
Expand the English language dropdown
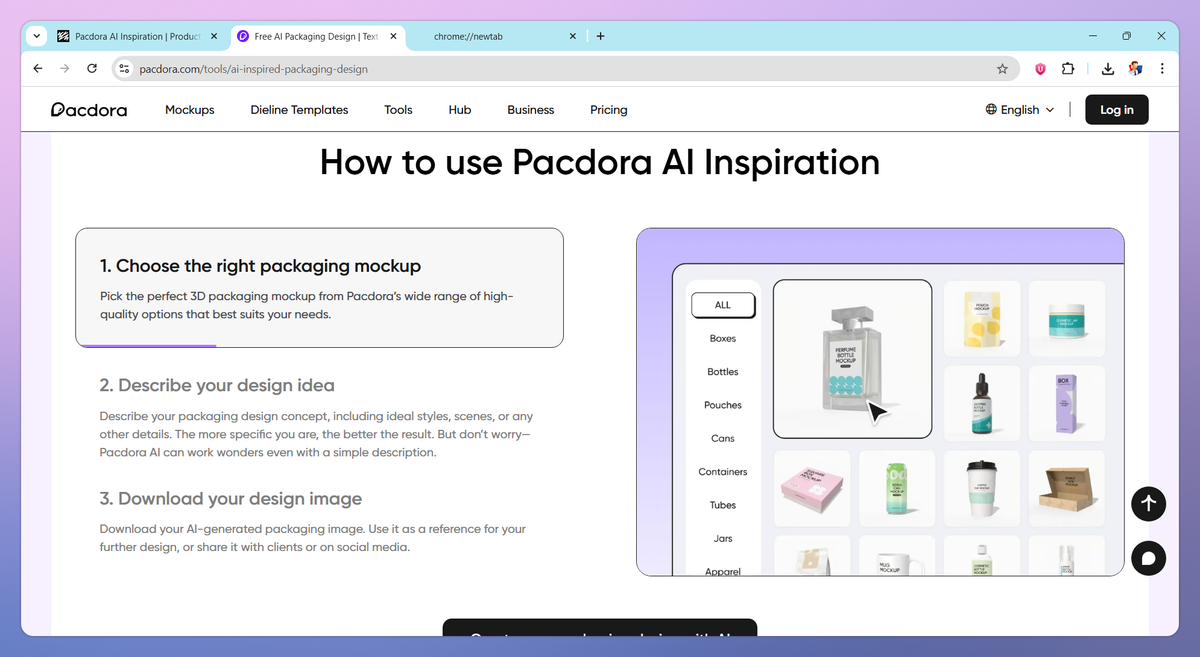click(1020, 110)
